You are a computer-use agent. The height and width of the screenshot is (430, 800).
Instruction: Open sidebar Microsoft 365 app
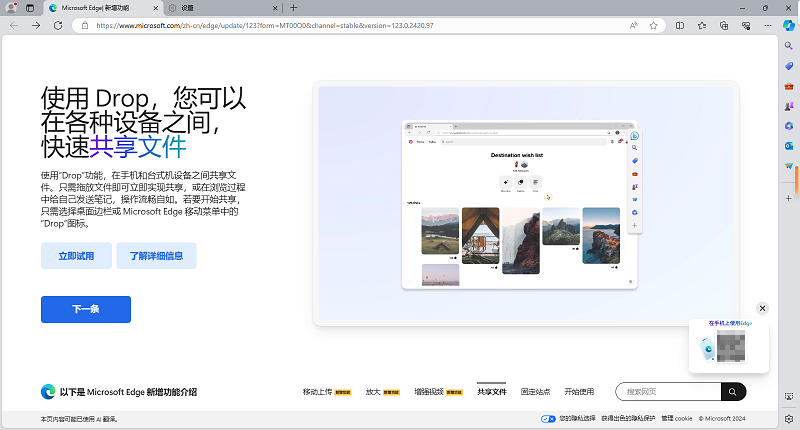coord(789,126)
